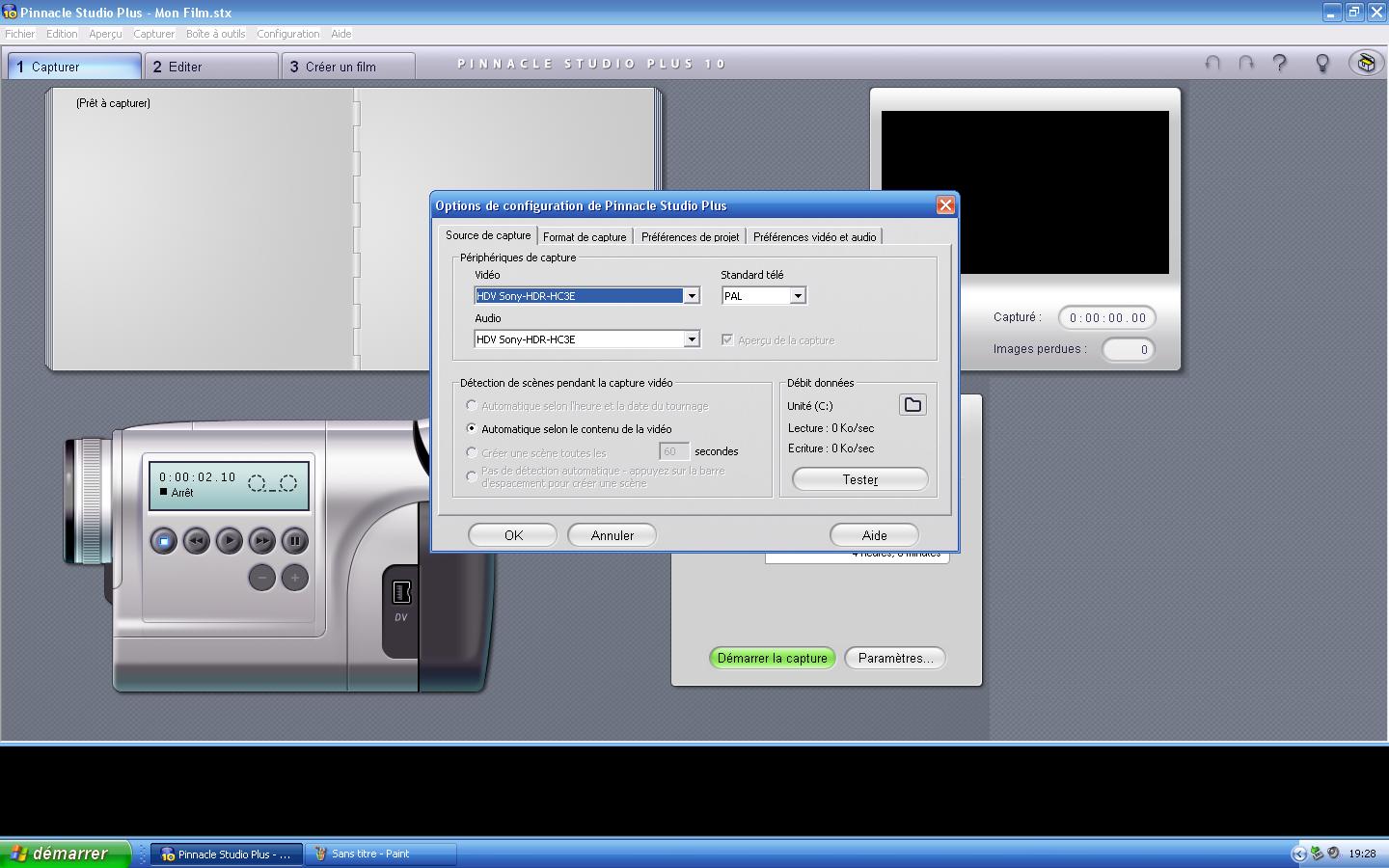Open the Préférences vidéo et audio tab
This screenshot has width=1389, height=868.
[x=815, y=237]
